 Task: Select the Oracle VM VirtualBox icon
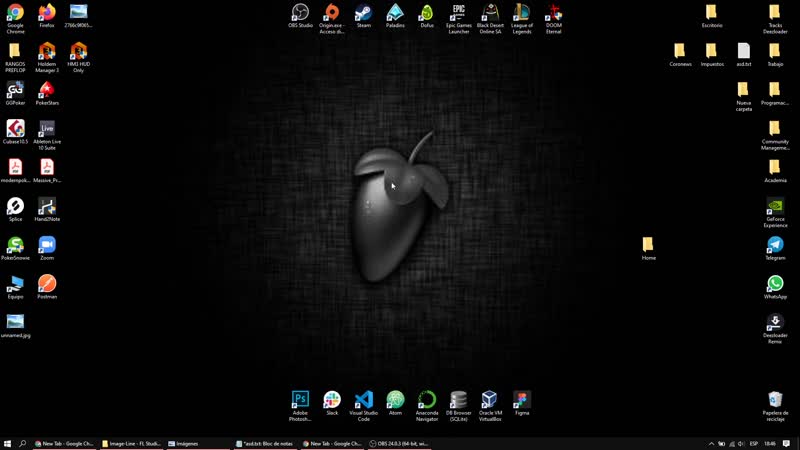pyautogui.click(x=490, y=400)
